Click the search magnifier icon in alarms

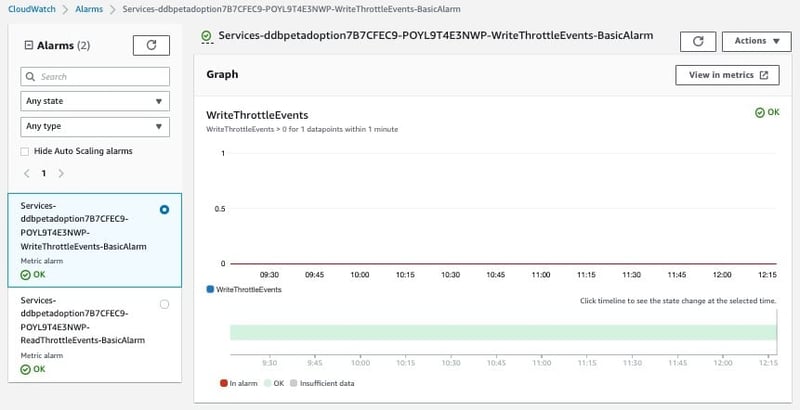[31, 76]
